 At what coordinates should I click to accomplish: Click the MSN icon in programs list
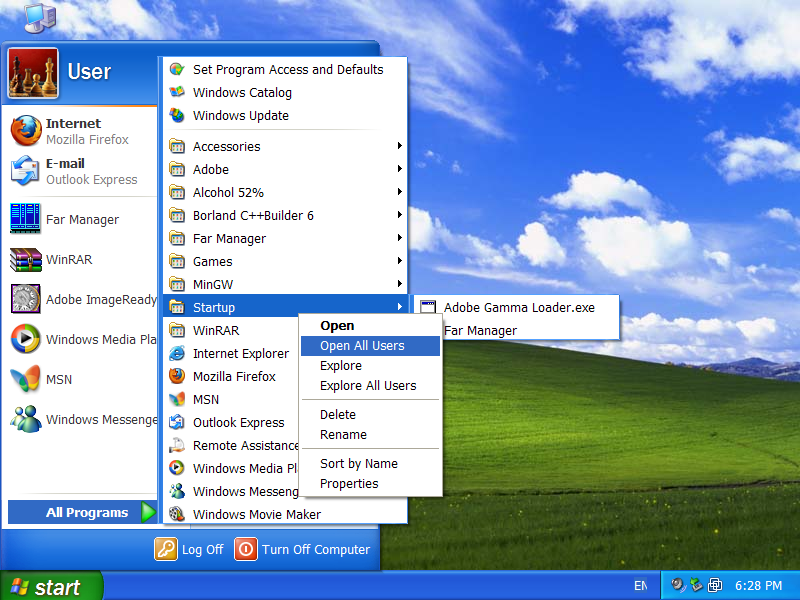tap(177, 399)
